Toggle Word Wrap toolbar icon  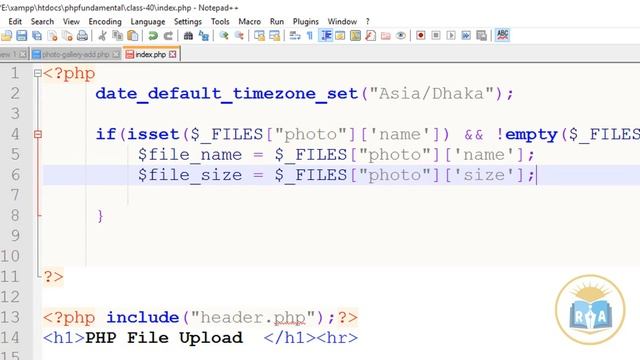[x=295, y=36]
